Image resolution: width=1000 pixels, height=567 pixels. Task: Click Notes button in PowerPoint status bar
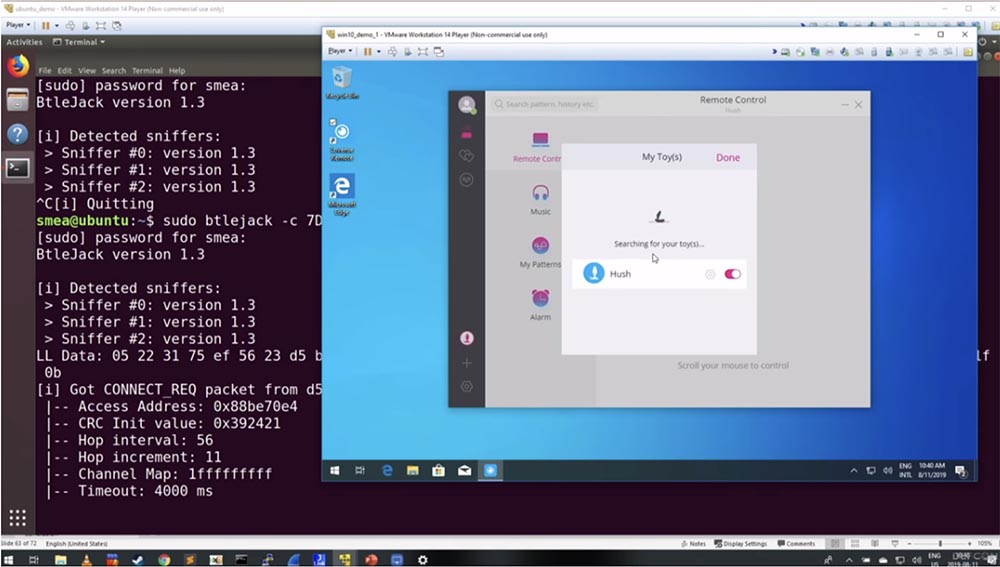693,544
